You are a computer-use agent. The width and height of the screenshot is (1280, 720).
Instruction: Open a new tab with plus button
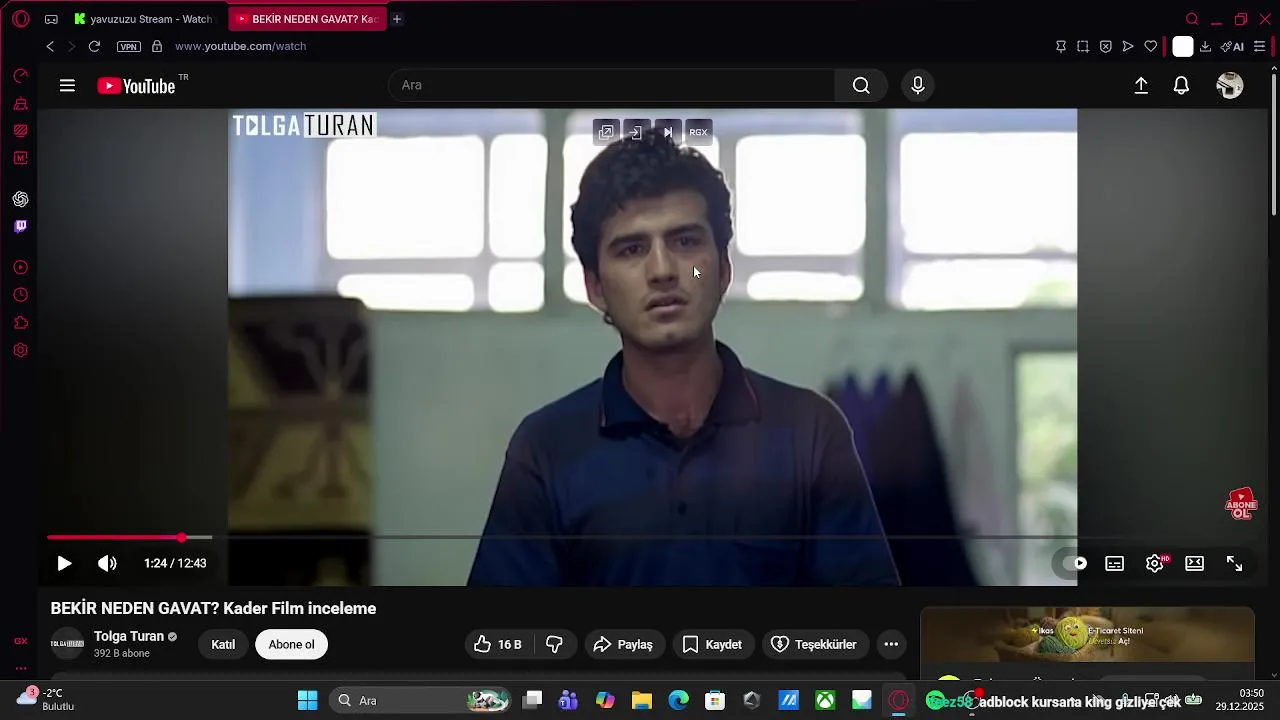pyautogui.click(x=397, y=19)
